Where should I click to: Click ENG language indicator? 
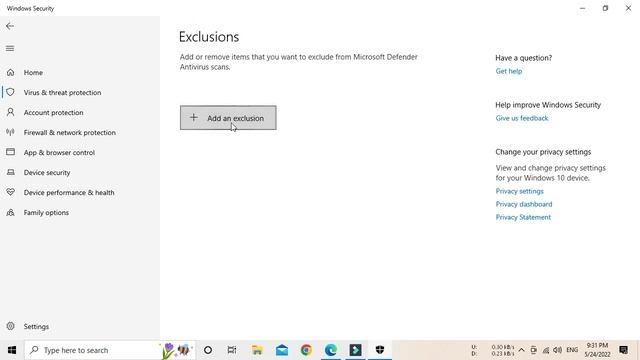click(x=572, y=350)
